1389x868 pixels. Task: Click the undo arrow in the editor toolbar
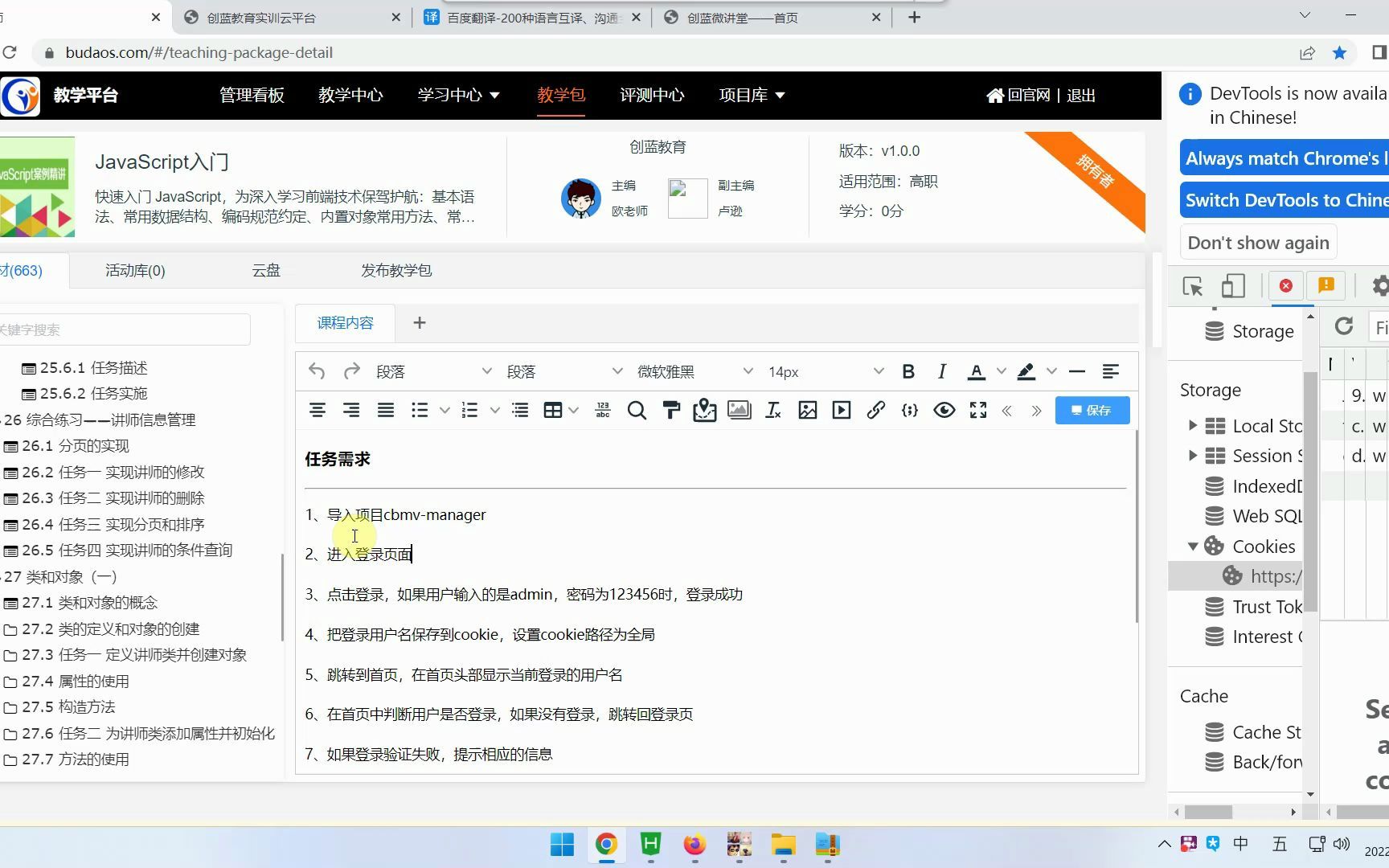(316, 371)
